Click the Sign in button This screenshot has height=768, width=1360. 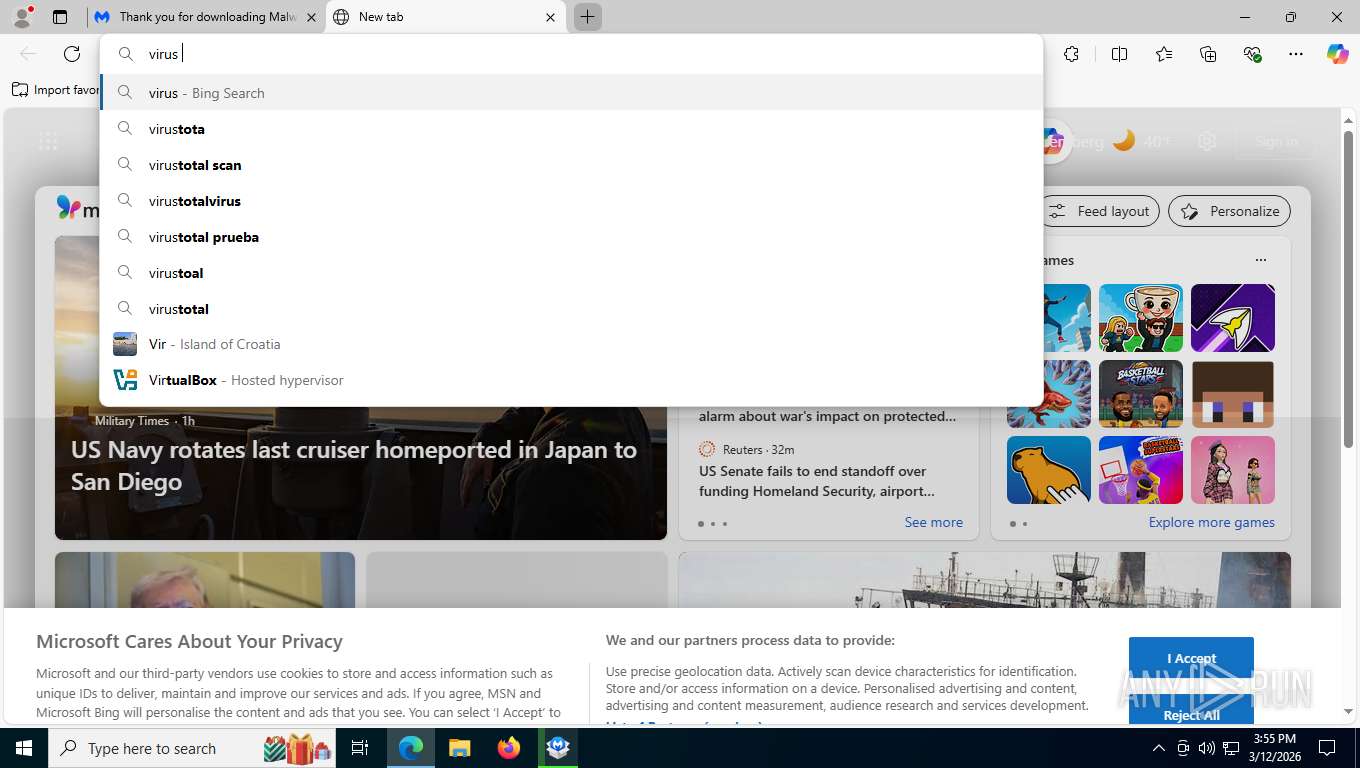pyautogui.click(x=1276, y=141)
